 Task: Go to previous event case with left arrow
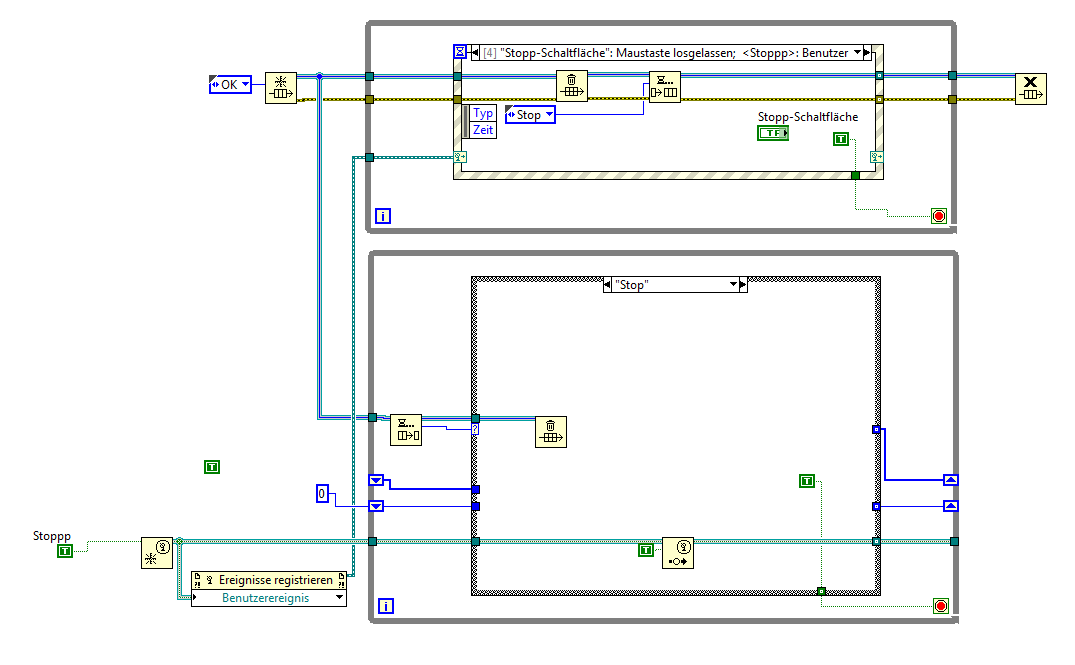click(x=475, y=52)
